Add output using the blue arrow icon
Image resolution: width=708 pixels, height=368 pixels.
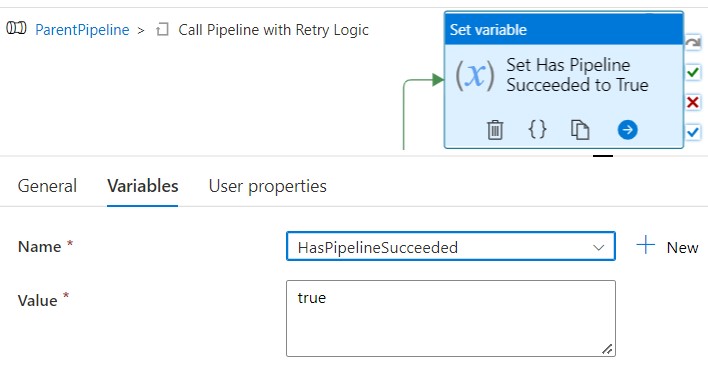627,130
